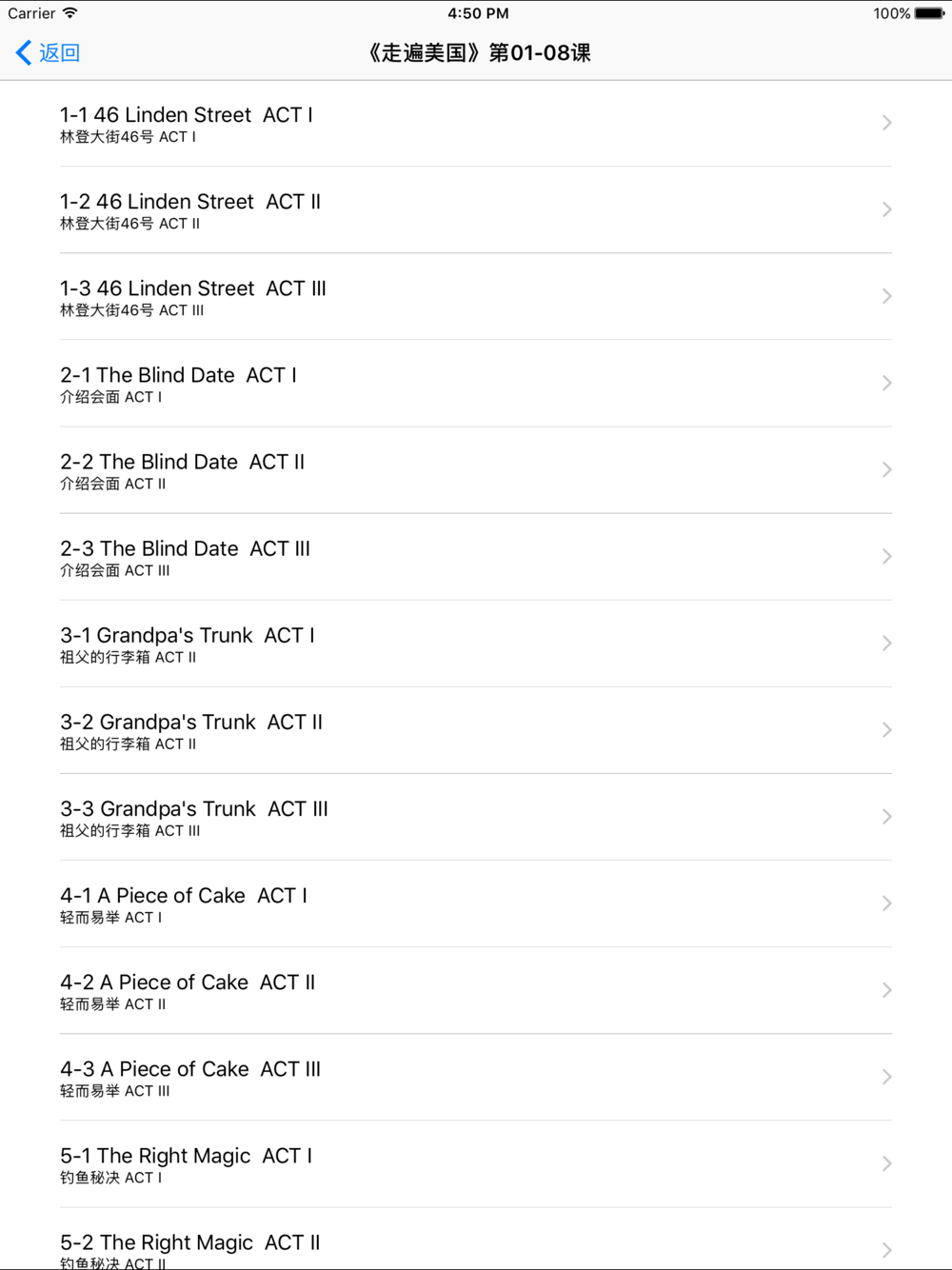Click chevron on 2-2 The Blind Date row
952x1270 pixels.
tap(886, 469)
